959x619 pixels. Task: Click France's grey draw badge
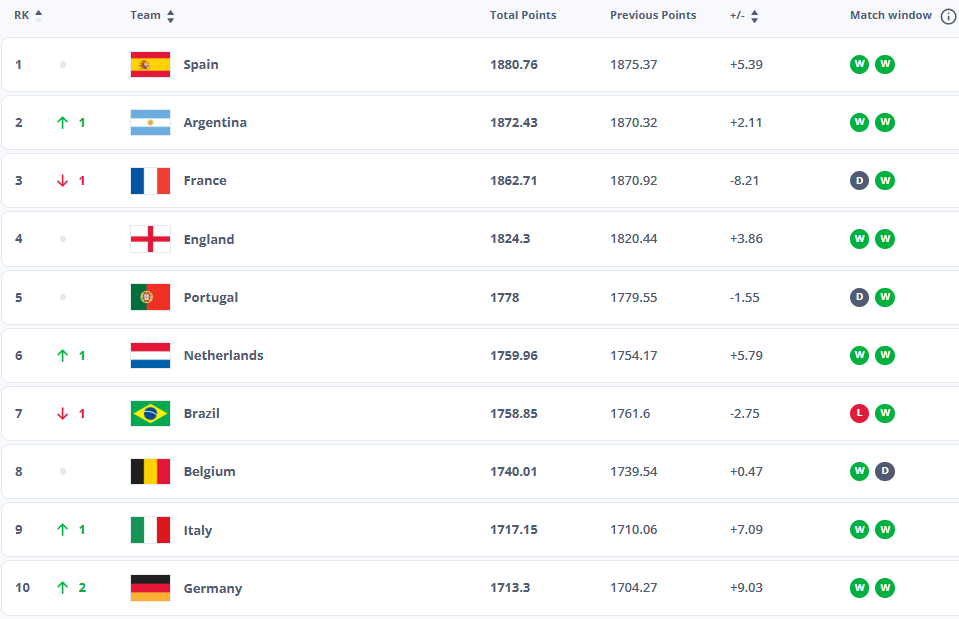click(x=859, y=181)
